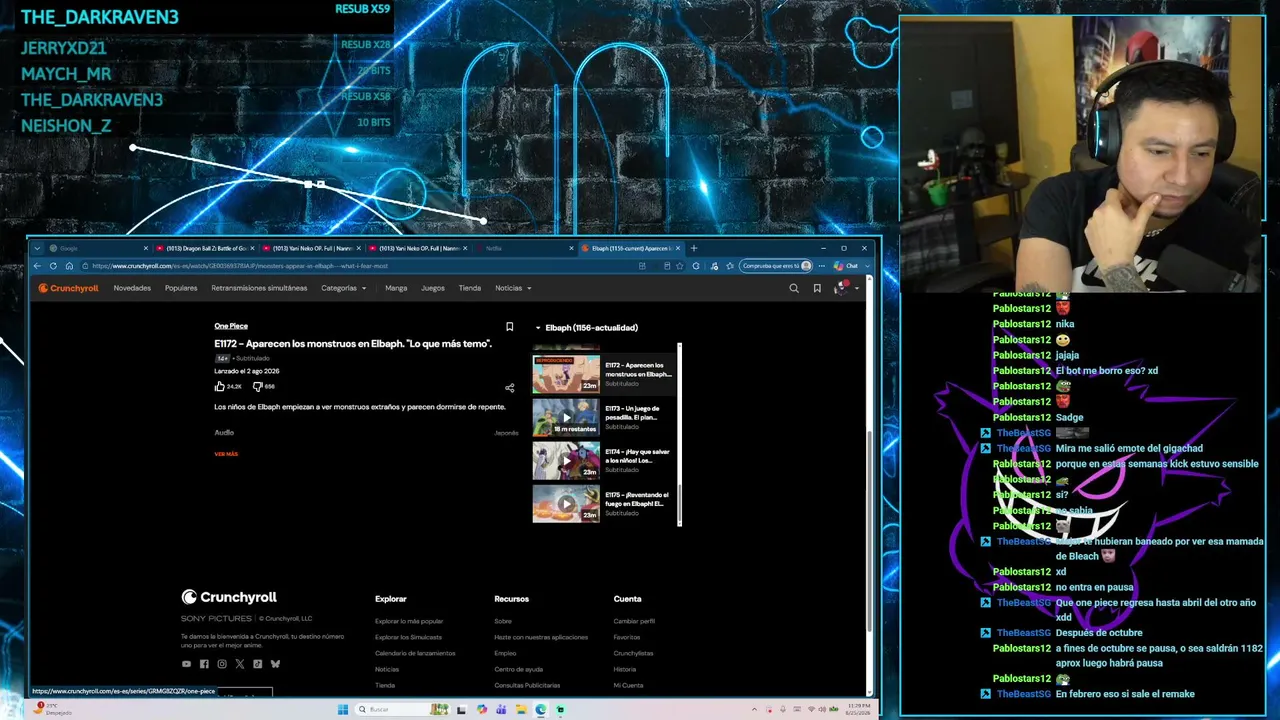Dislike the episode with thumbs down
This screenshot has height=720, width=1280.
[x=257, y=386]
